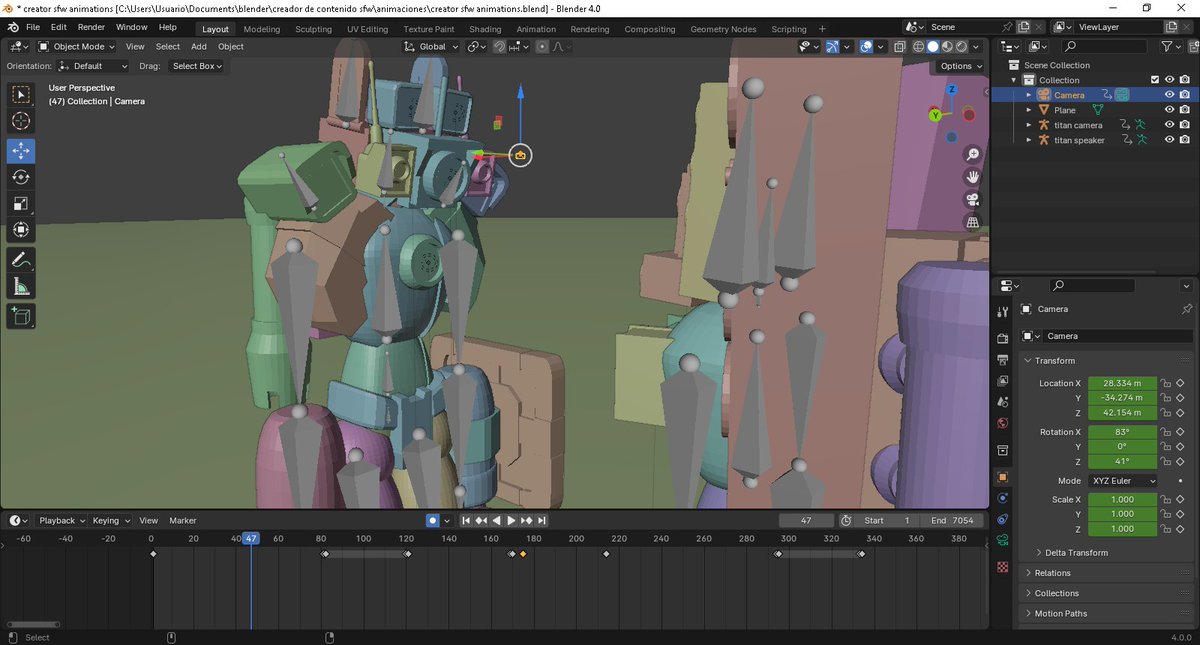Disable titan speaker in renders camera icon

1184,140
